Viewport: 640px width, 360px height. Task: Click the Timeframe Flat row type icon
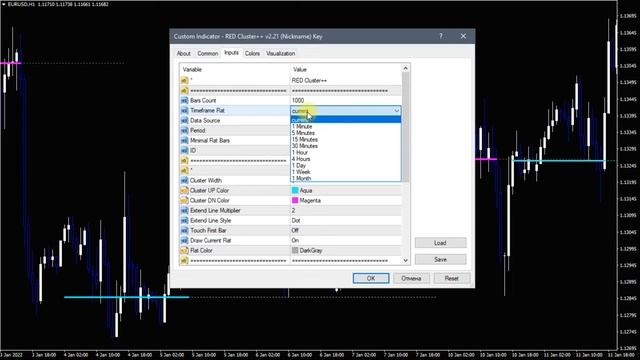184,111
